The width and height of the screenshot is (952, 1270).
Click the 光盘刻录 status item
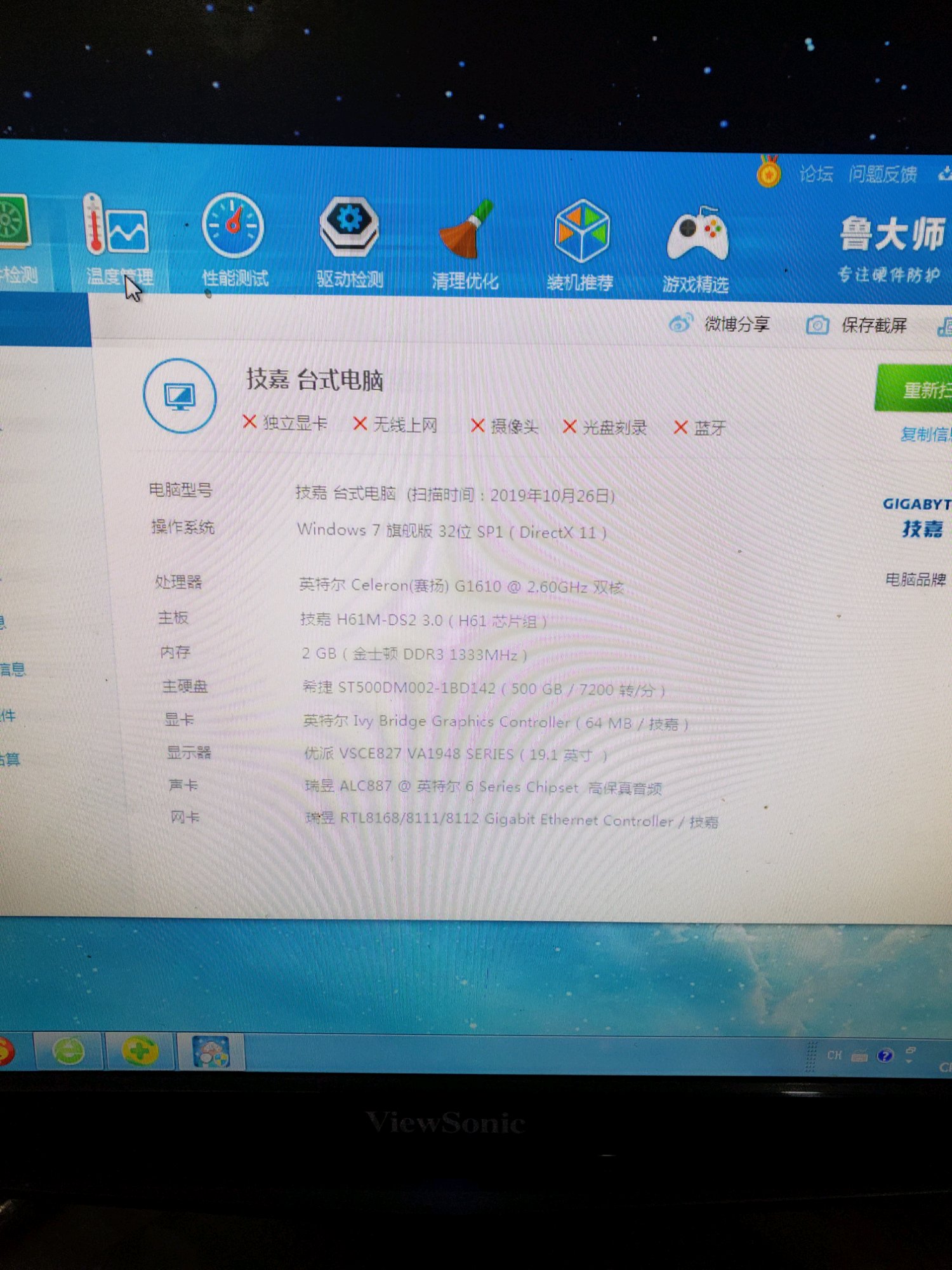605,427
